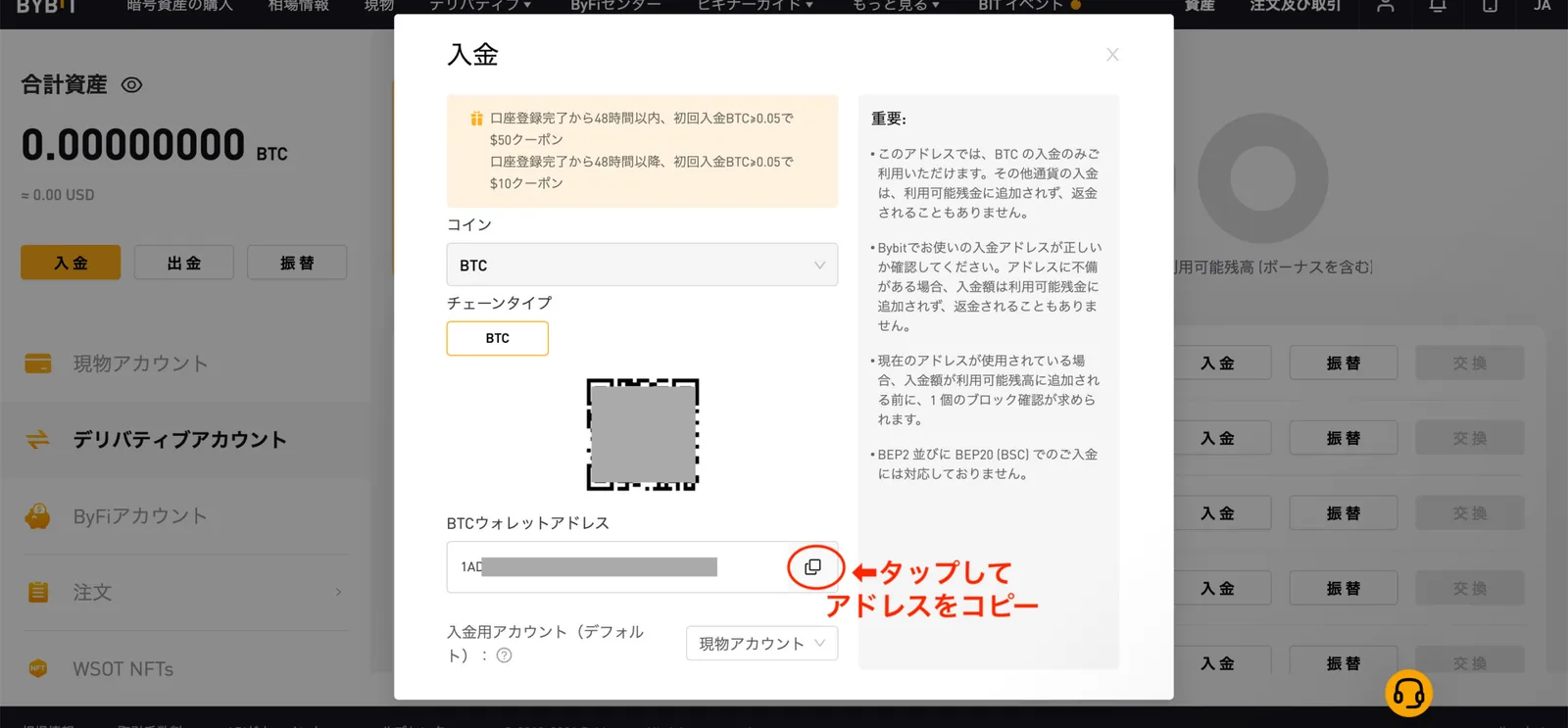Screen dimensions: 1568x728
Task: Click the チェーンタイプ label
Action: 500,303
